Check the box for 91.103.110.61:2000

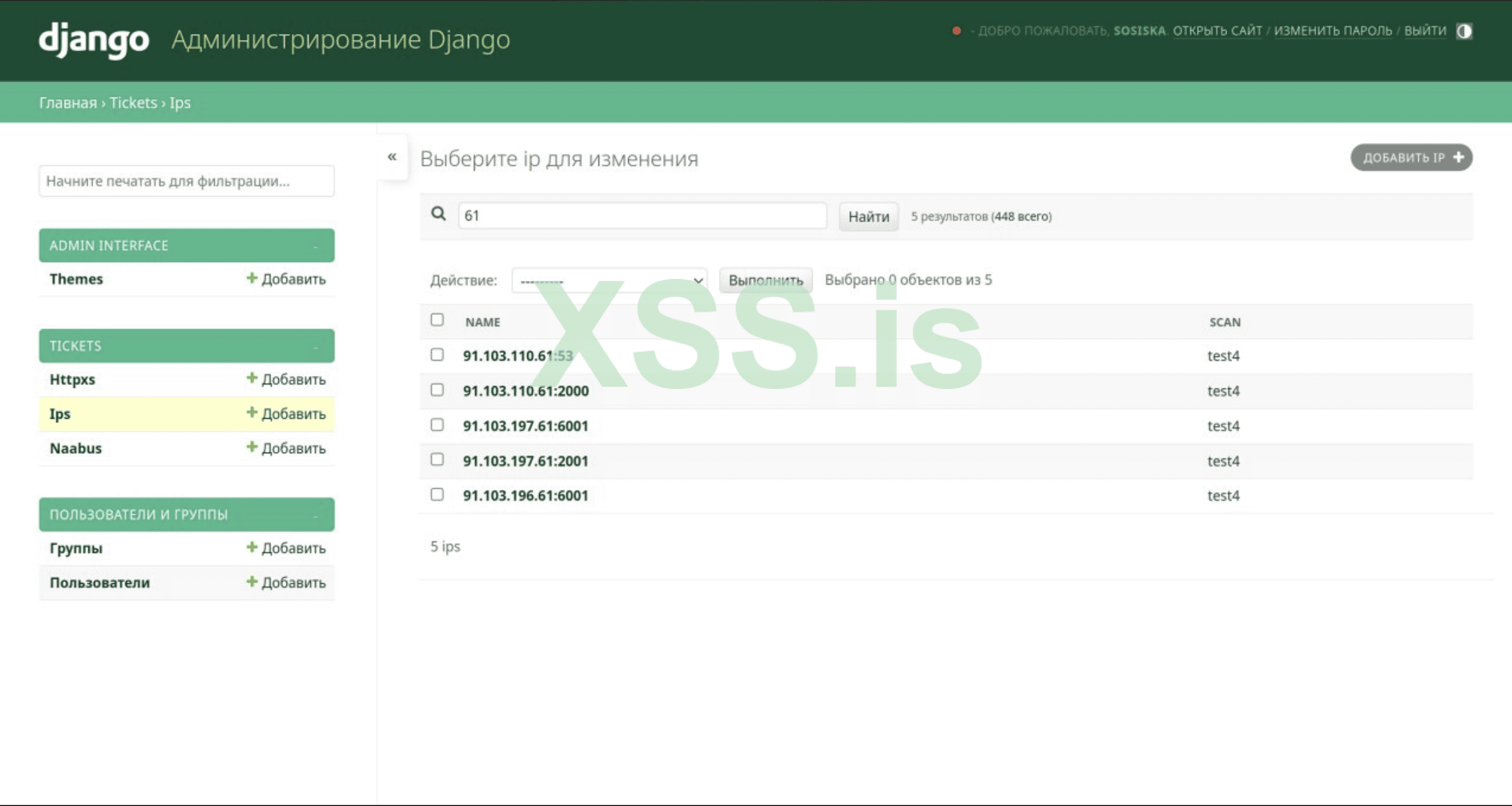(437, 390)
